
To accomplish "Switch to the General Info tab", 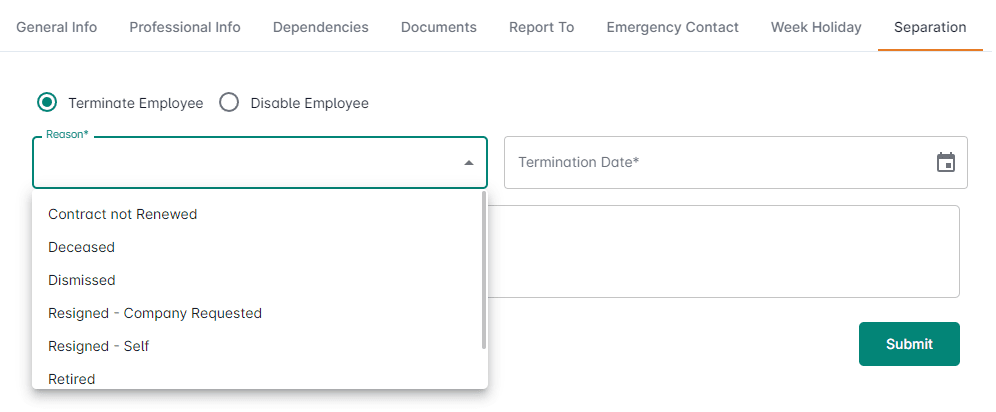I will (x=57, y=27).
